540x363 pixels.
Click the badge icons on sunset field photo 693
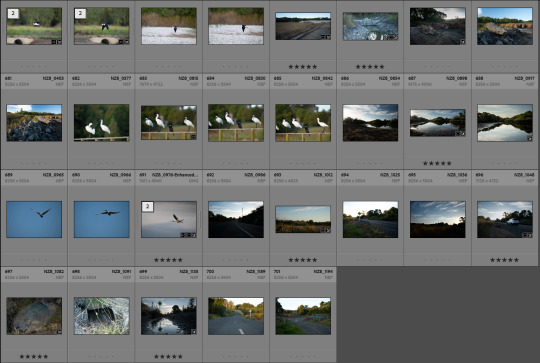[325, 230]
